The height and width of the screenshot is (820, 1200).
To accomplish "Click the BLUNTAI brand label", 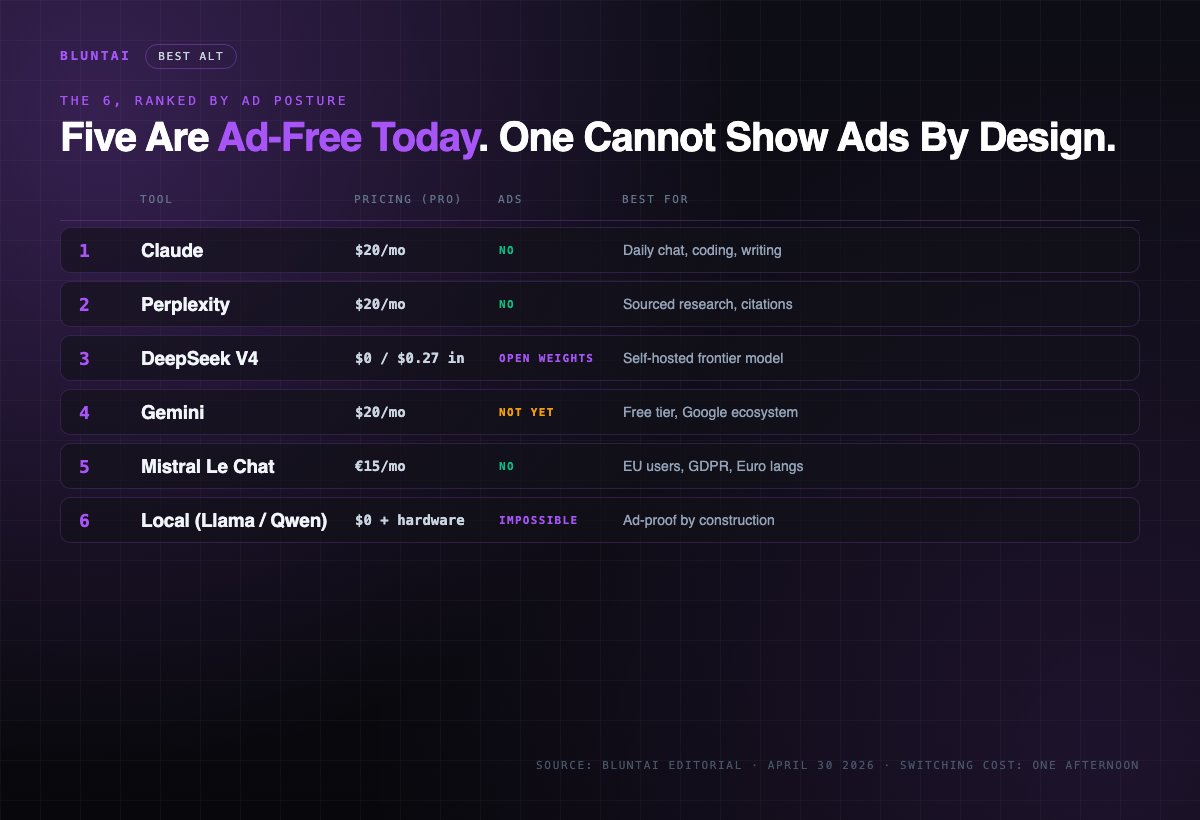I will click(95, 56).
